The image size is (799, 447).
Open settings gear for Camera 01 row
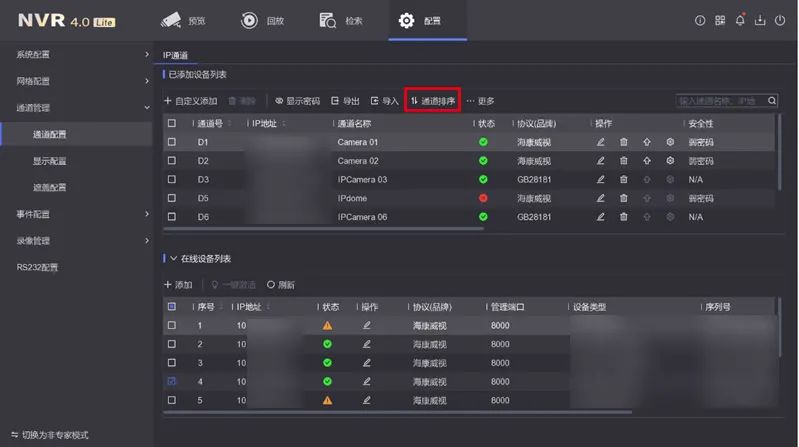[x=671, y=142]
